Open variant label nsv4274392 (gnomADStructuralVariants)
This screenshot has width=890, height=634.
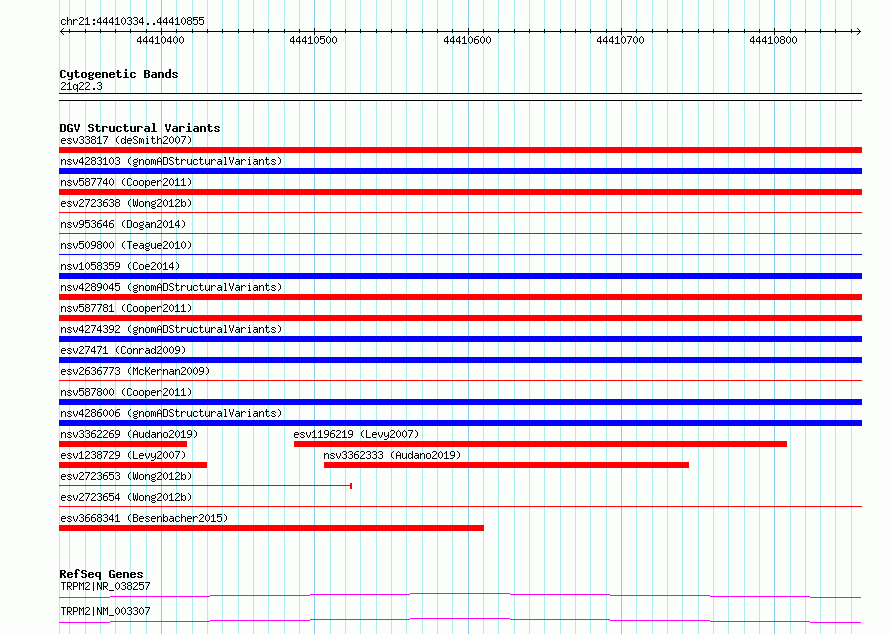click(x=171, y=329)
